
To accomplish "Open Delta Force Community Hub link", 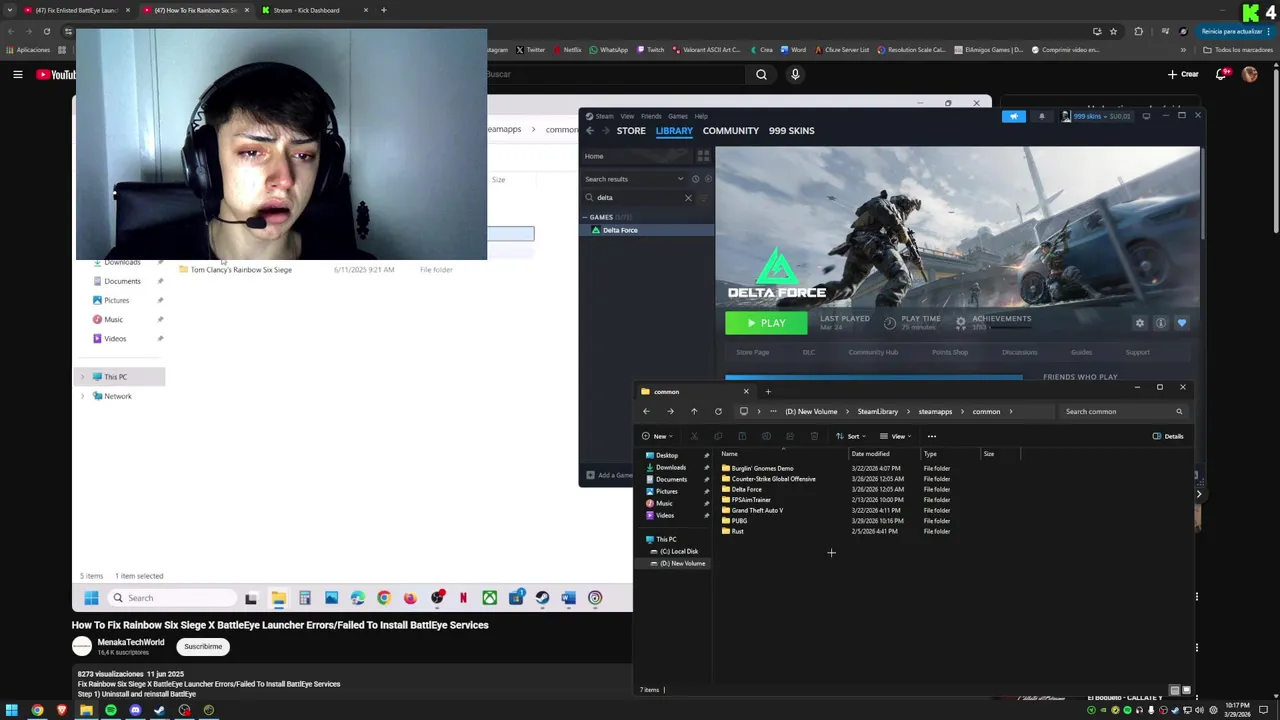I will (x=873, y=352).
